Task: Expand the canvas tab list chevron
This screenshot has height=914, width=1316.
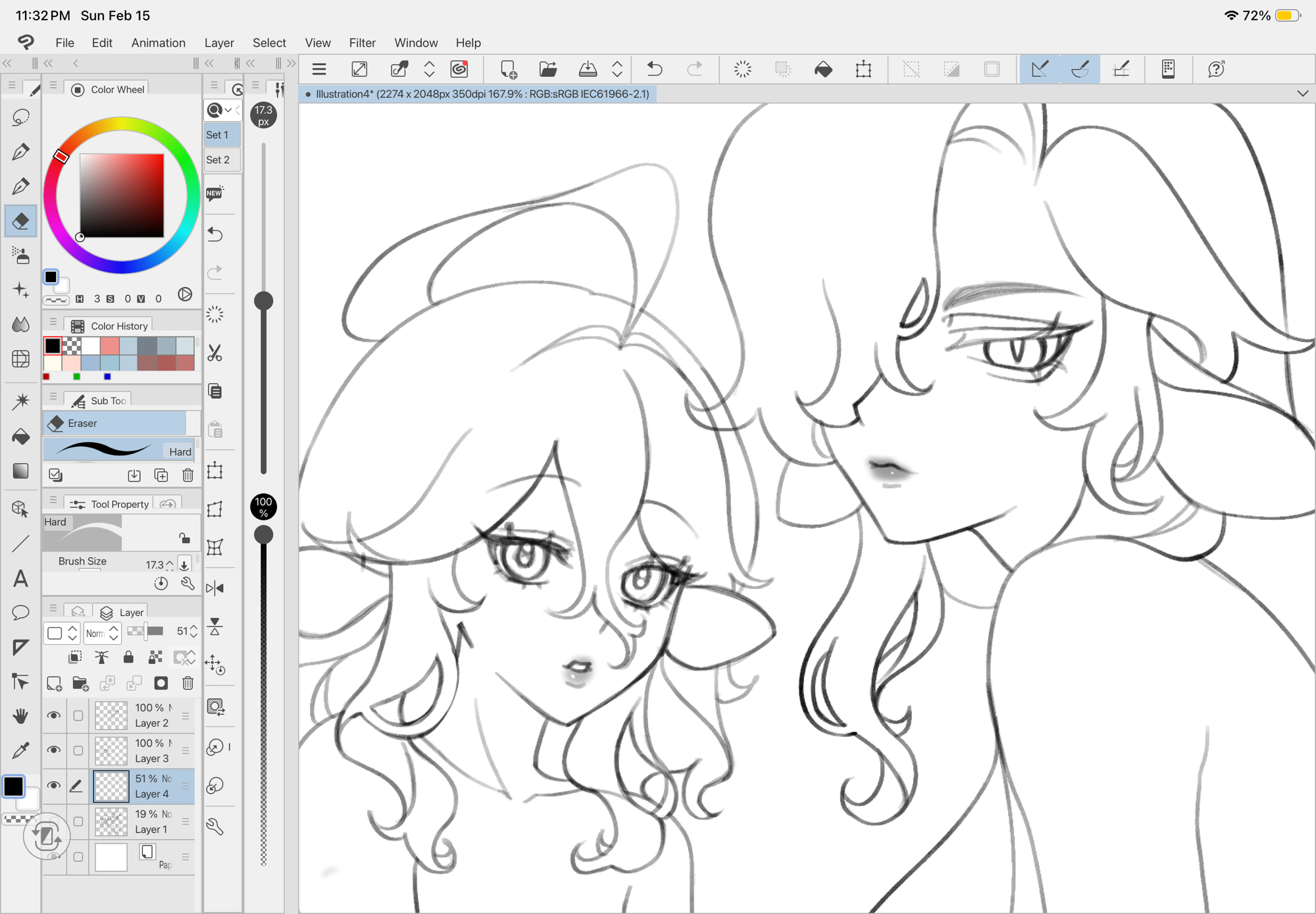Action: pos(1302,93)
